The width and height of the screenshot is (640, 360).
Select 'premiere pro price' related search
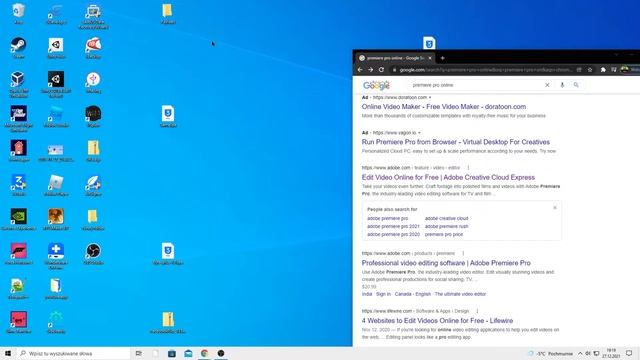[444, 234]
